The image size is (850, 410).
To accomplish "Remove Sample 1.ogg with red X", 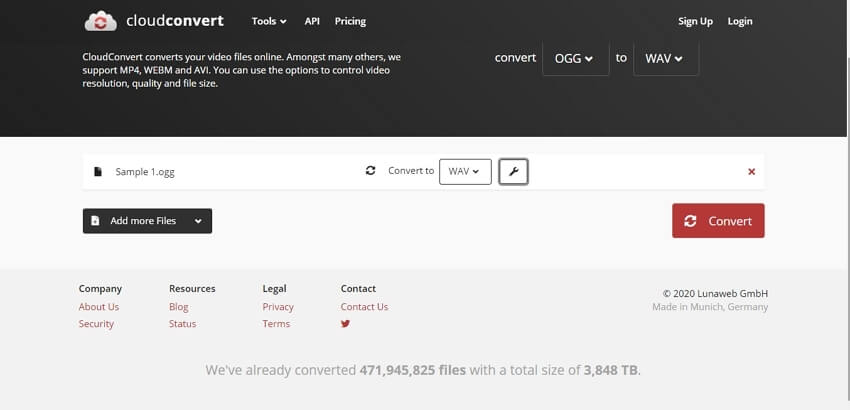I will click(752, 172).
